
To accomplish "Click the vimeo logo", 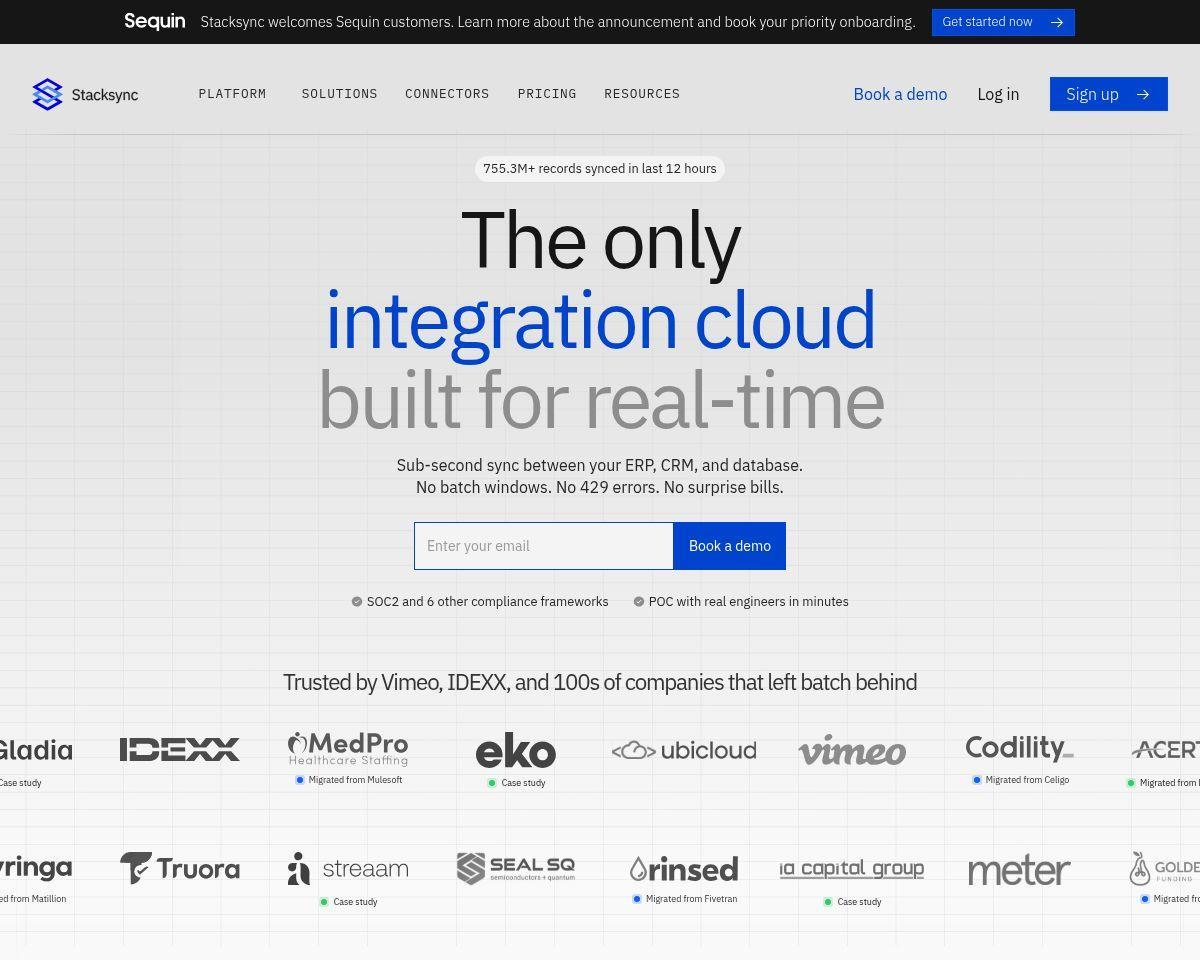I will tap(852, 750).
